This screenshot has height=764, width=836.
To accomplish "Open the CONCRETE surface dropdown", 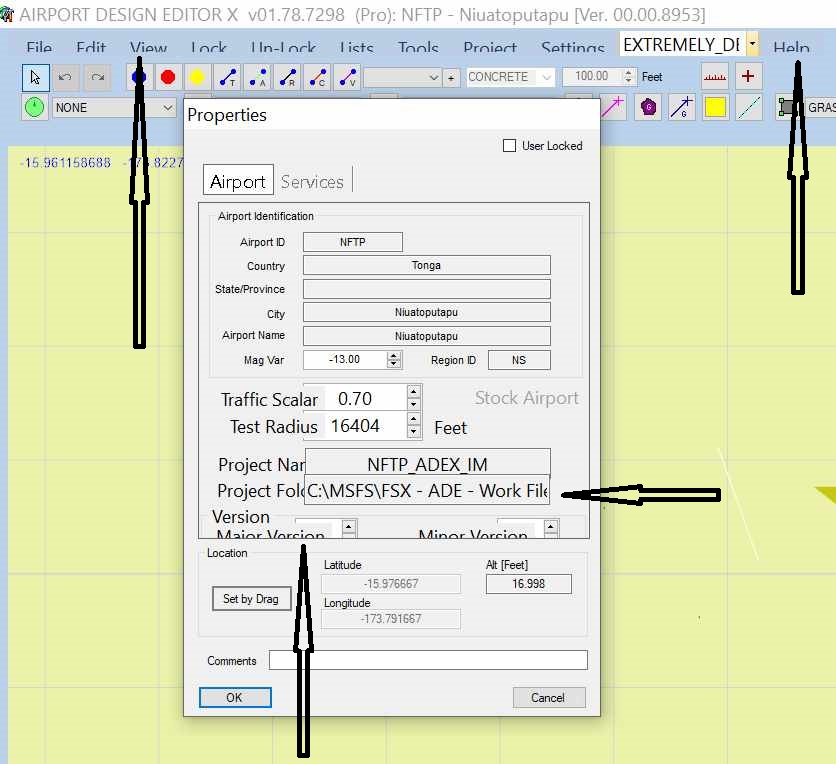I will tap(546, 77).
